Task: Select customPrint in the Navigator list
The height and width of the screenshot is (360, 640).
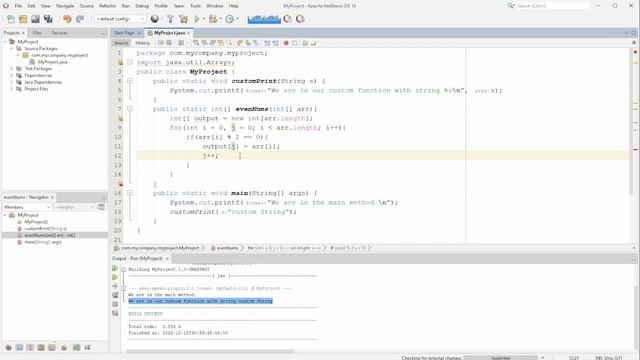Action: (45, 229)
